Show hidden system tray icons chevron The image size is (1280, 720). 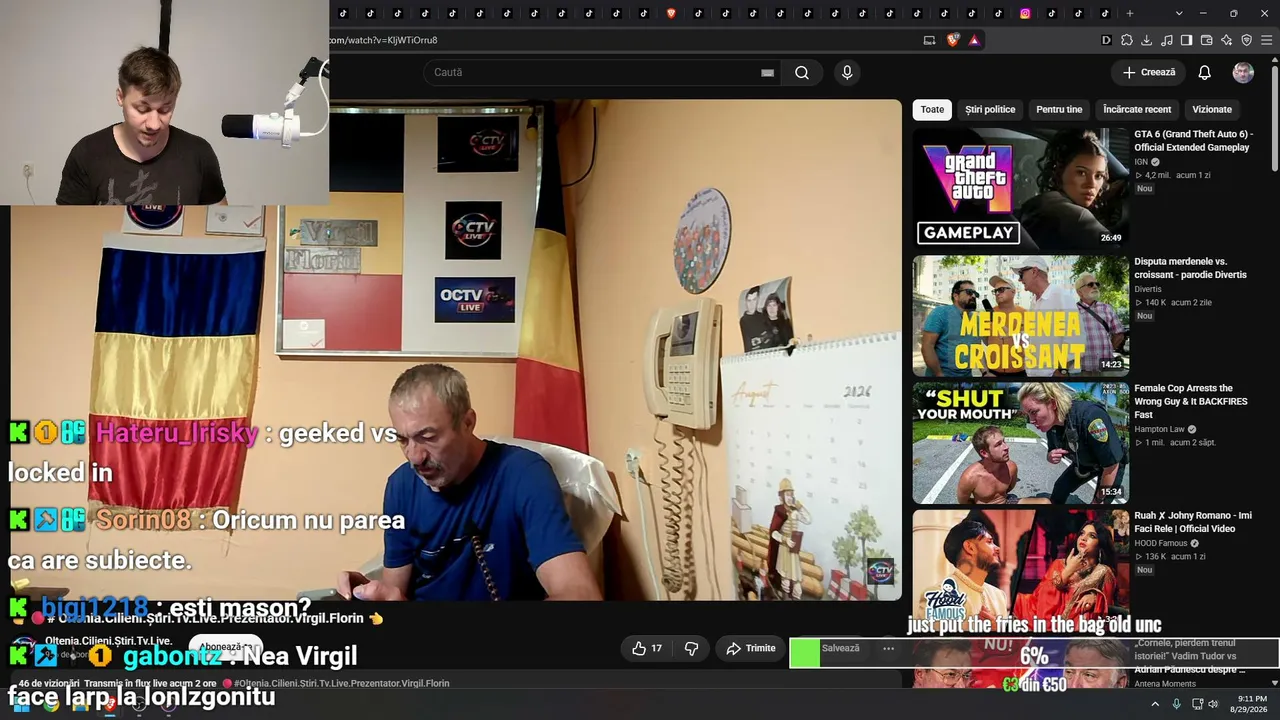(1155, 704)
